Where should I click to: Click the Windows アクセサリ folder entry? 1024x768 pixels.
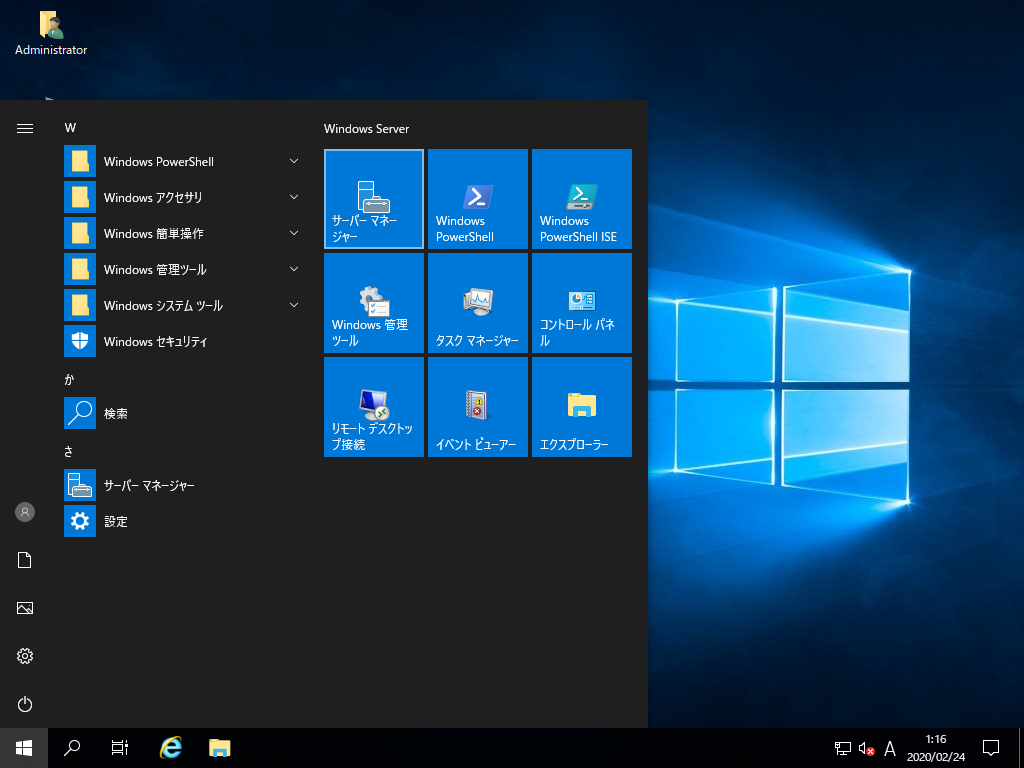point(184,197)
